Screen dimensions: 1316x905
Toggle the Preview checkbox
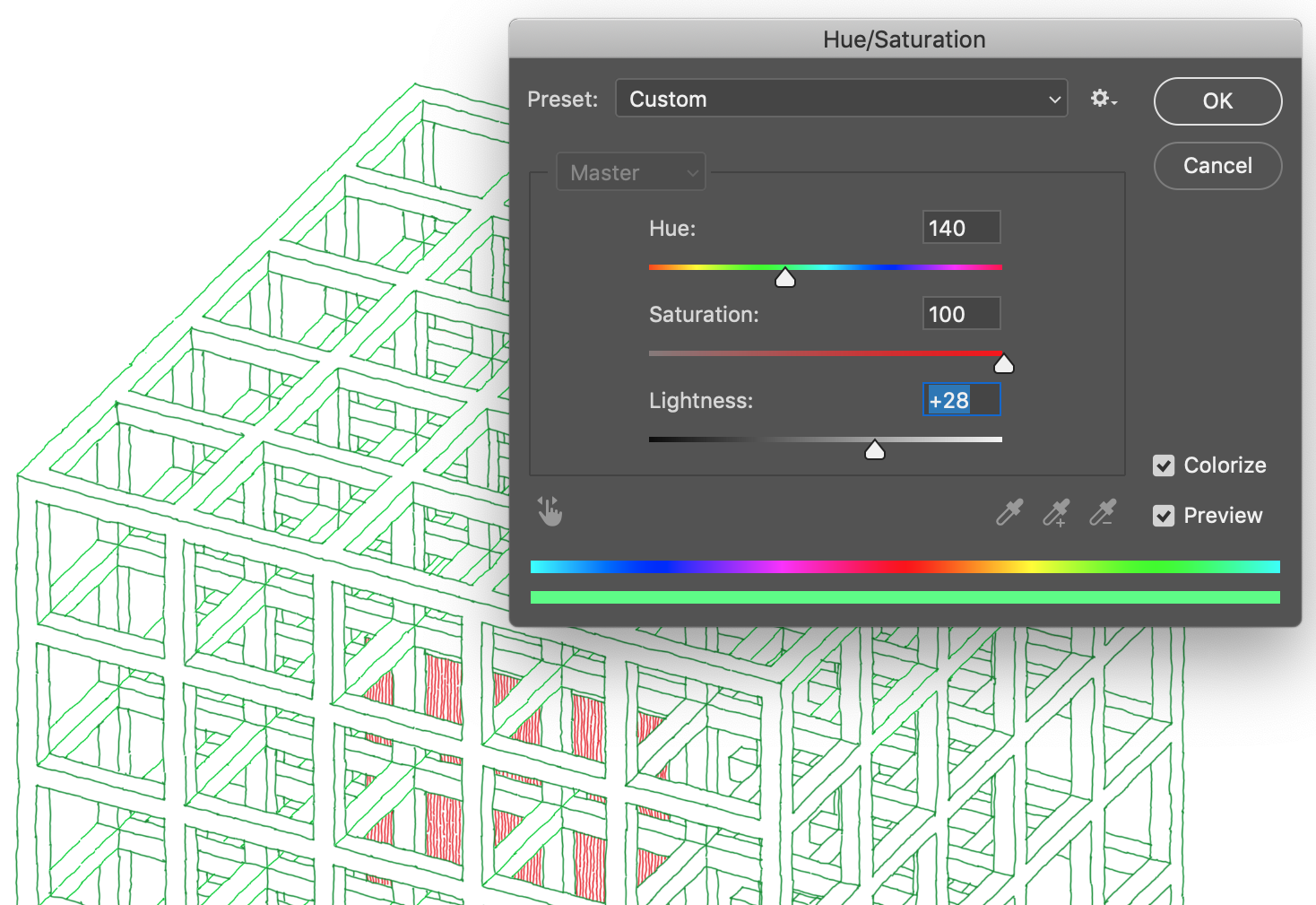click(1164, 516)
